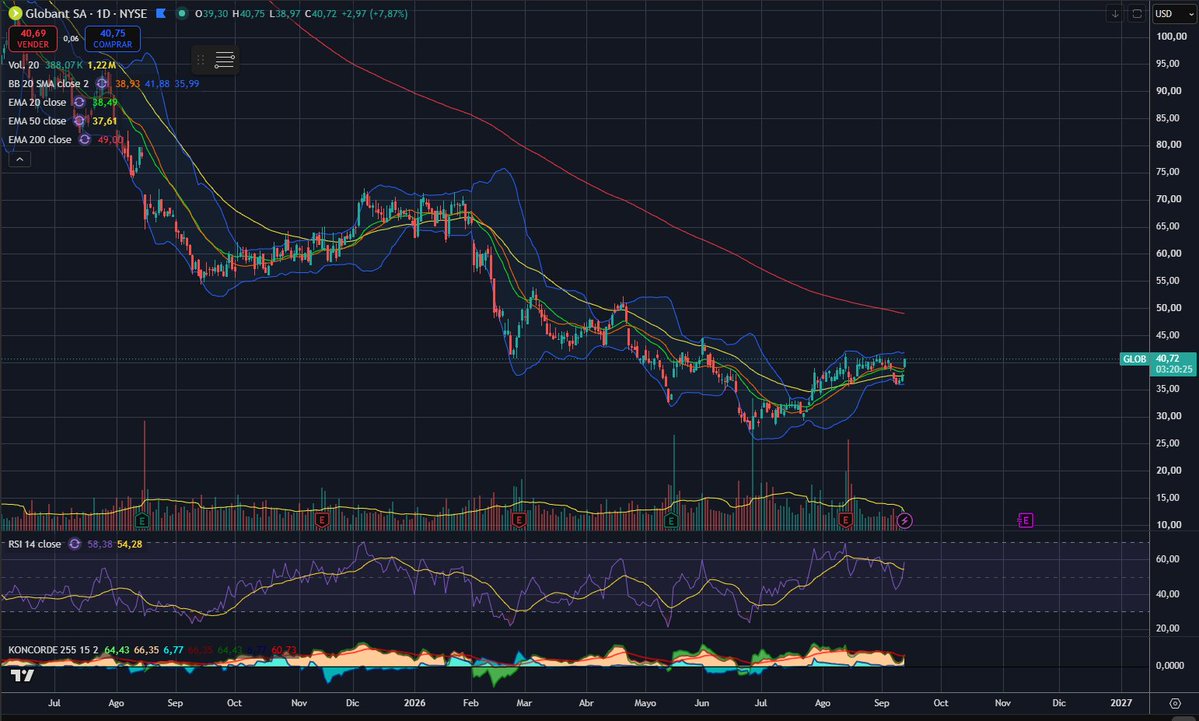Select the EMA 50 close indicator label

click(37, 121)
